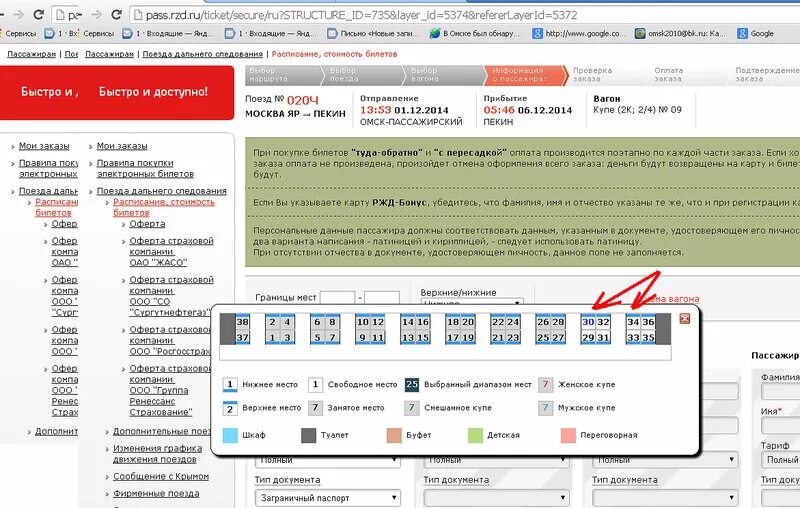Image resolution: width=800 pixels, height=508 pixels.
Task: Pick seat 31 in the carriage map
Action: 603,337
